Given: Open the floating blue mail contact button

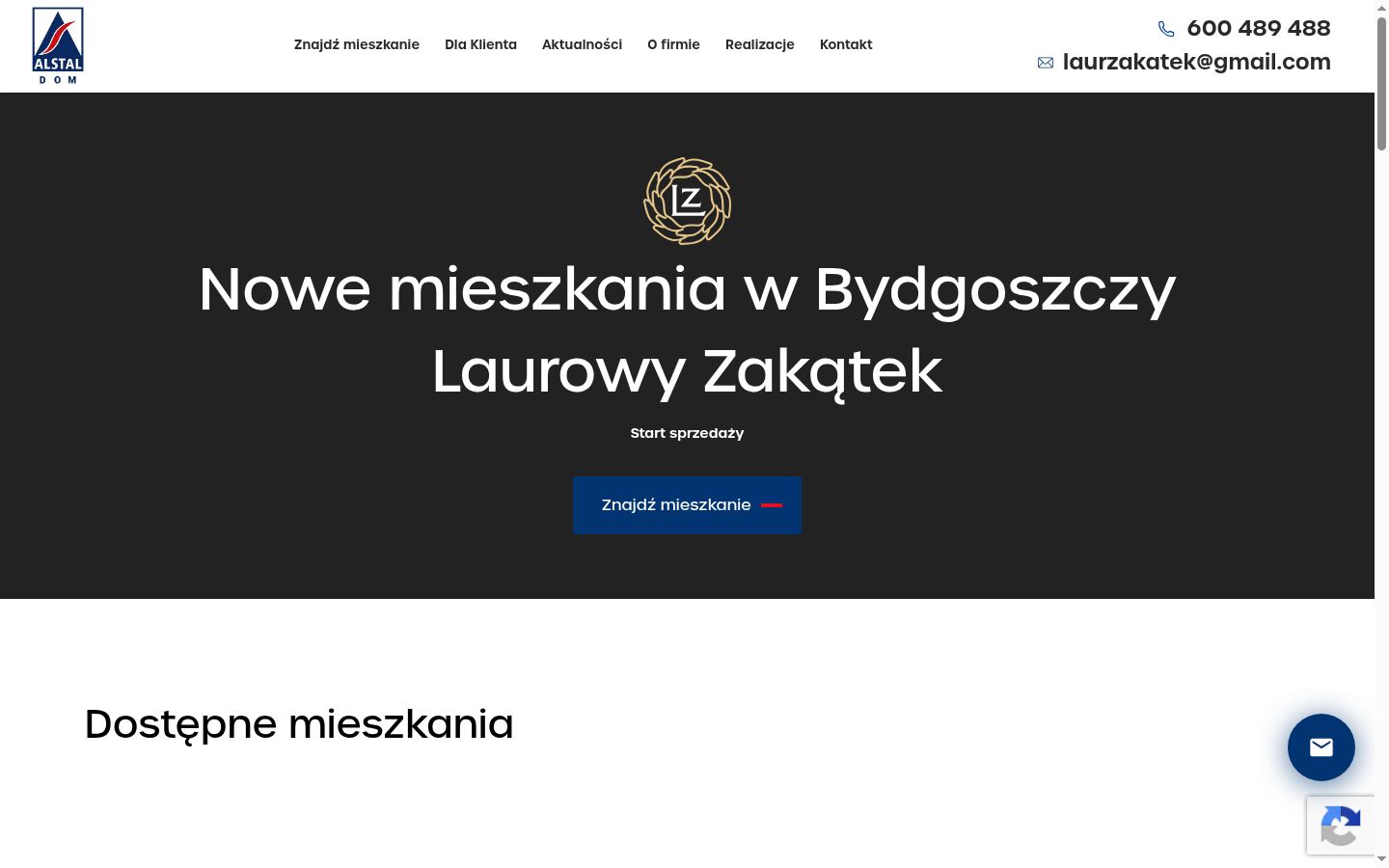Looking at the screenshot, I should tap(1321, 747).
